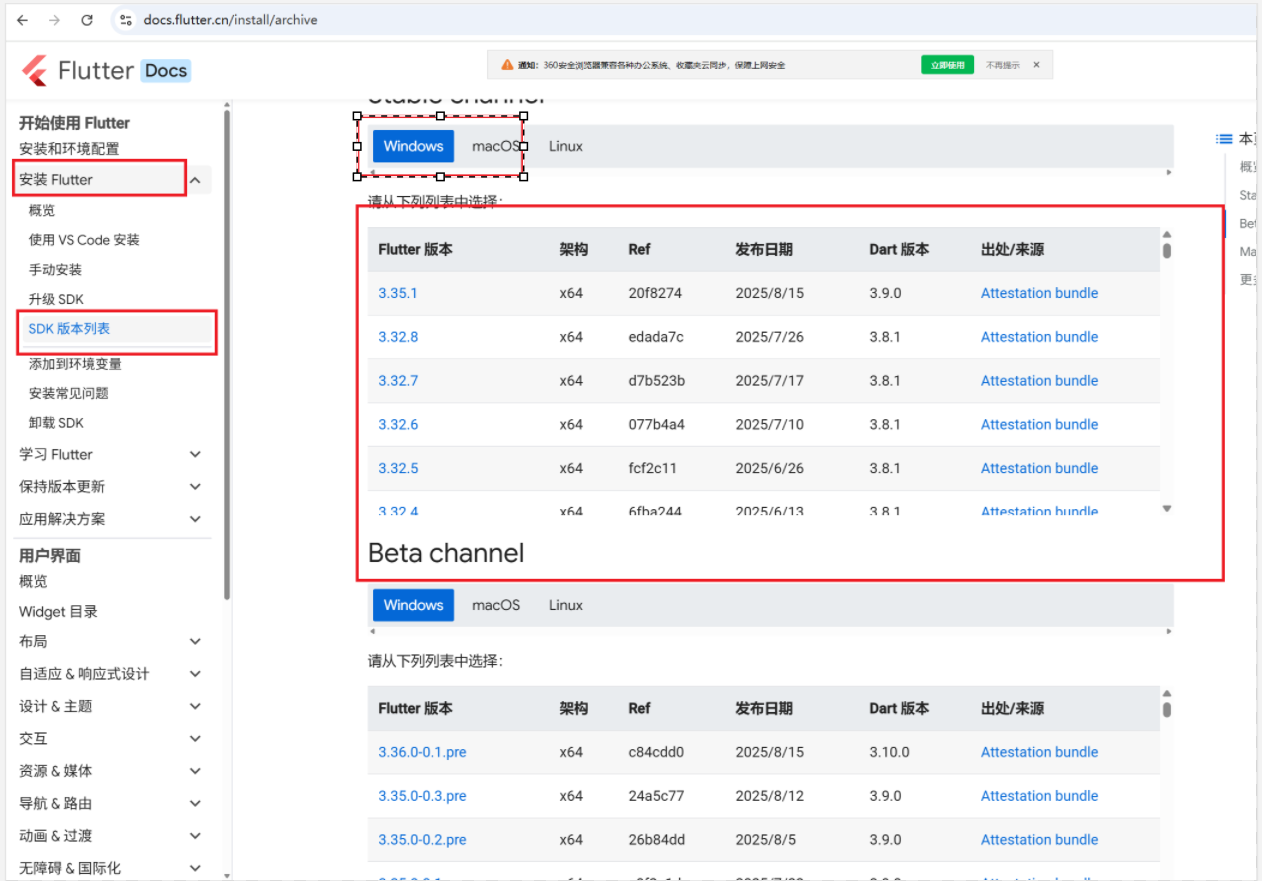Download beta version 3.35.0-0.2.pre

coord(422,840)
